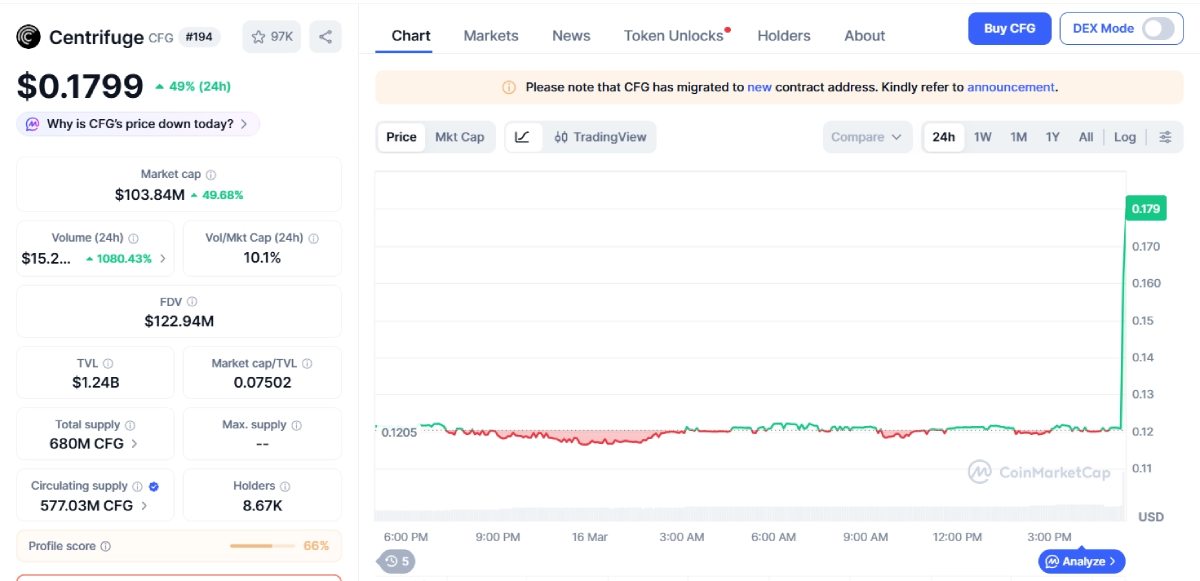Expand Total supply 680M CFG details
Viewport: 1200px width, 581px height.
(135, 444)
